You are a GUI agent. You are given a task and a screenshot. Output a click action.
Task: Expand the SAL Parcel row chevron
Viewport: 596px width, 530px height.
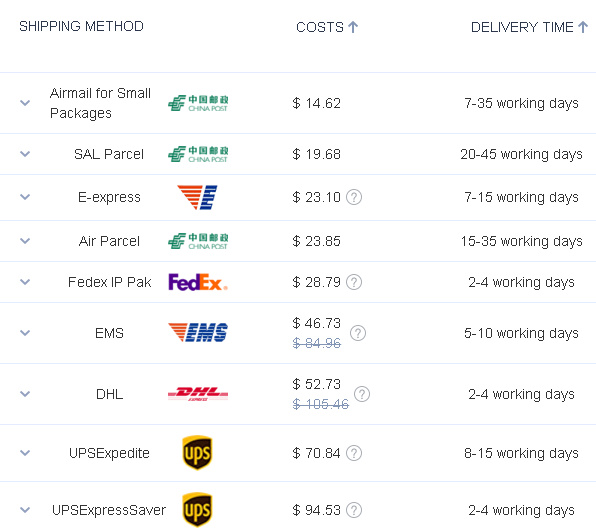point(25,154)
